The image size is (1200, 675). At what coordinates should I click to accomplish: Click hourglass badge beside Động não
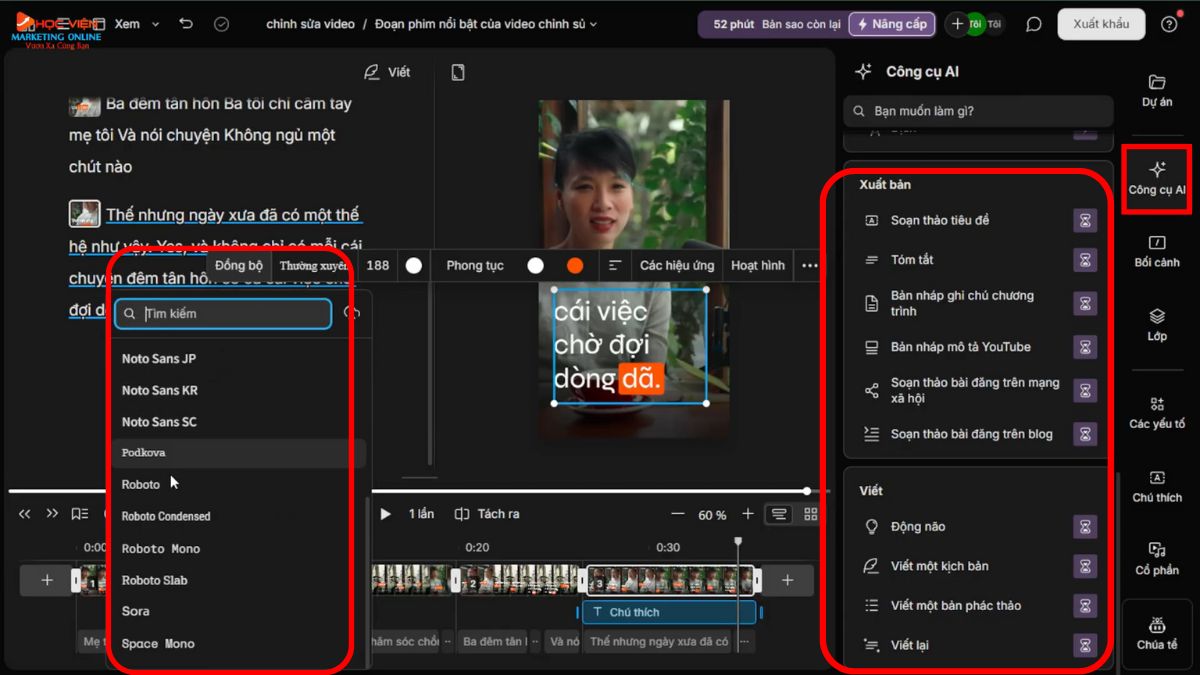tap(1085, 527)
